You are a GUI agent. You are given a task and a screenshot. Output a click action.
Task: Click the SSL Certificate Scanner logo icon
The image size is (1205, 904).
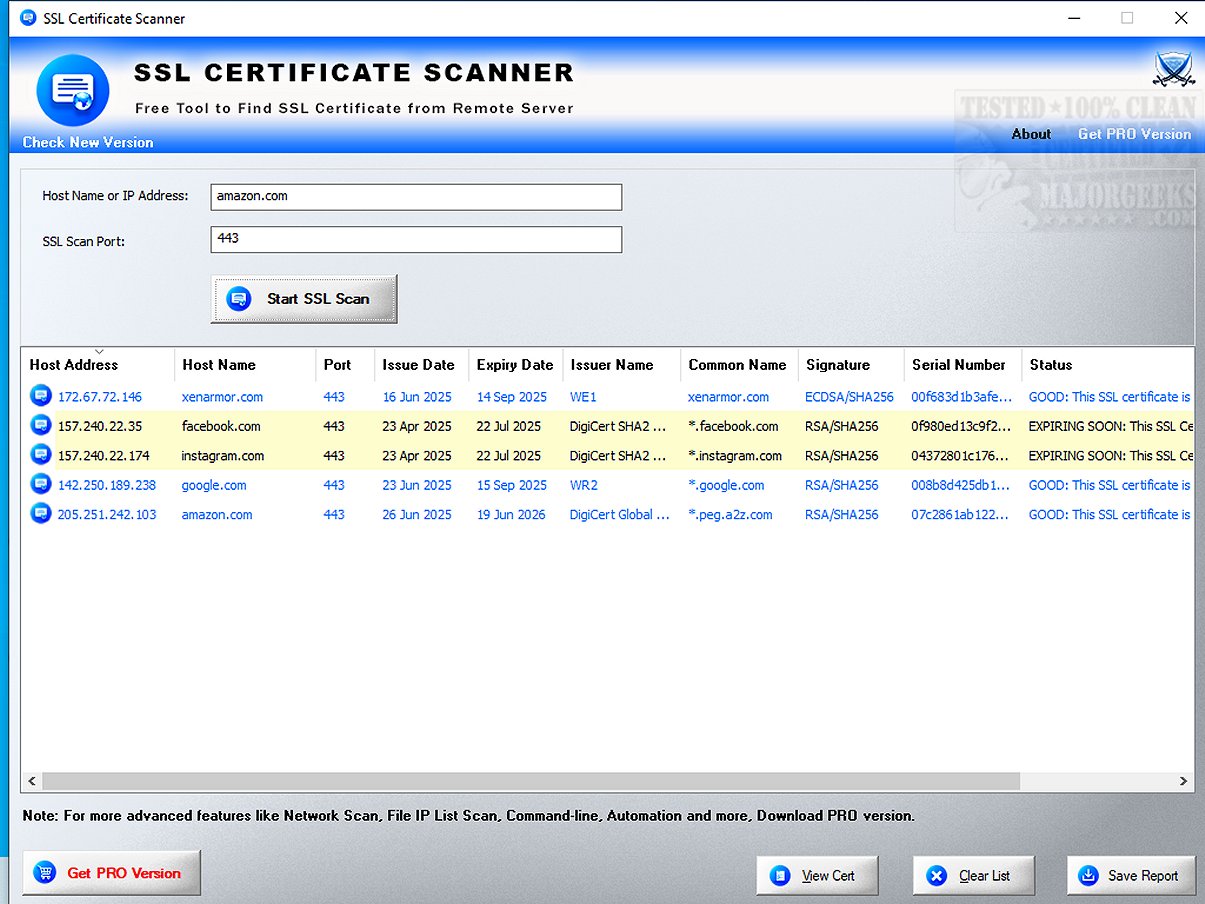tap(72, 91)
